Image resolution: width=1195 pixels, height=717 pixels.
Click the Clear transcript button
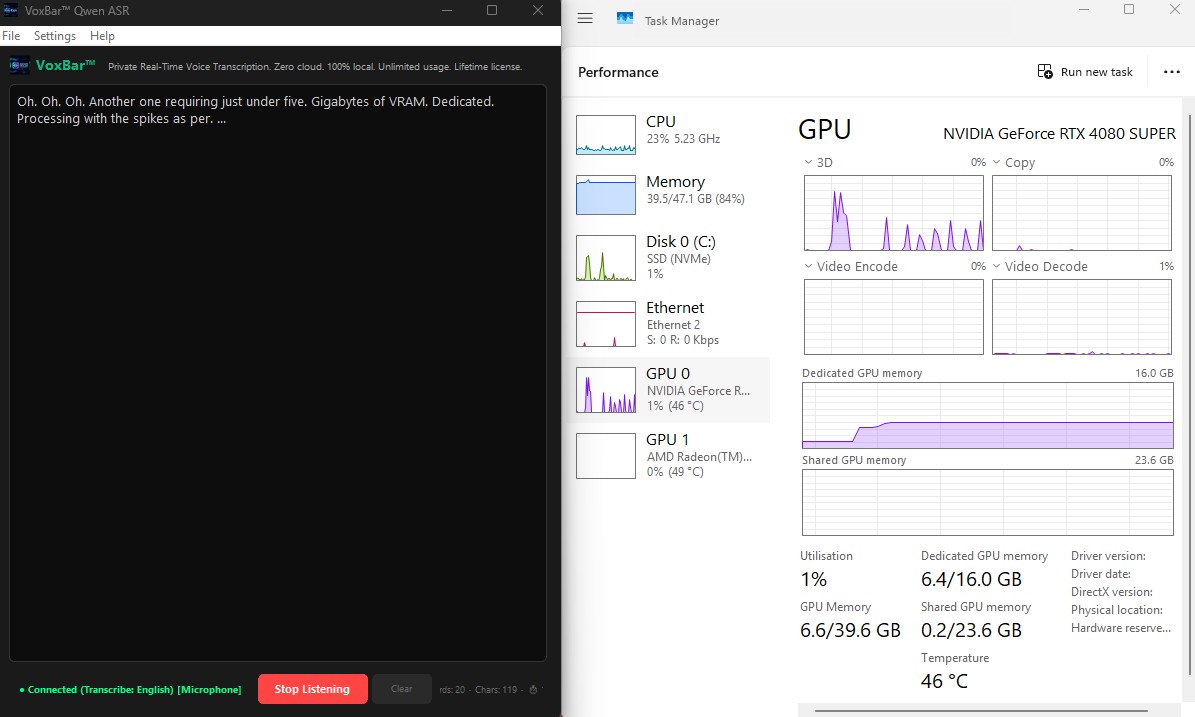[x=401, y=689]
